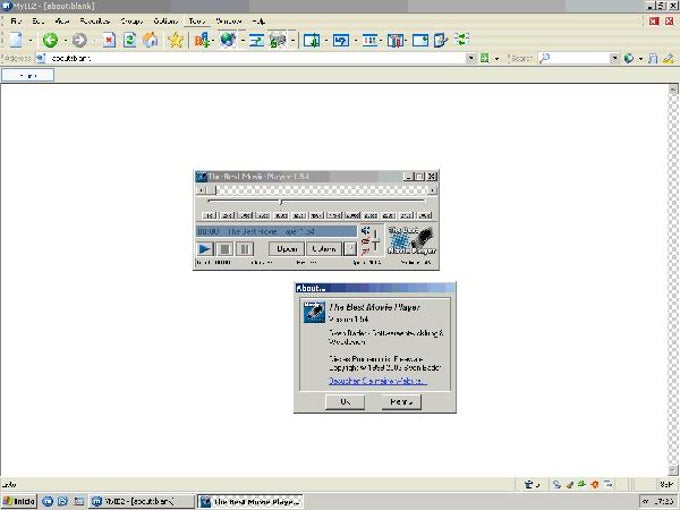The height and width of the screenshot is (510, 680).
Task: Adjust the vertical volume slider in player
Action: pyautogui.click(x=376, y=240)
